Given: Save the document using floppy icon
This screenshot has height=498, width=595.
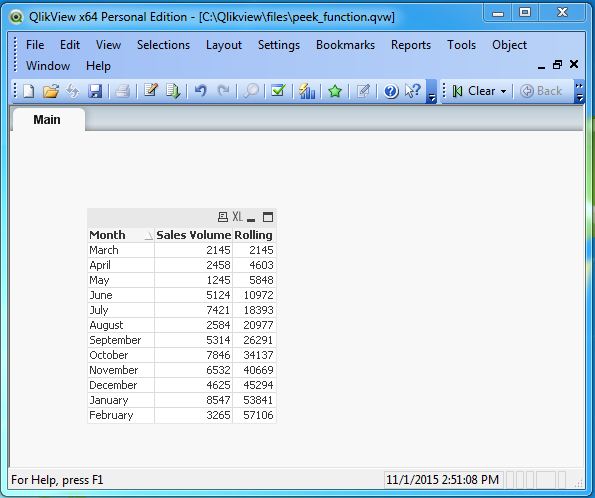Looking at the screenshot, I should pyautogui.click(x=95, y=91).
